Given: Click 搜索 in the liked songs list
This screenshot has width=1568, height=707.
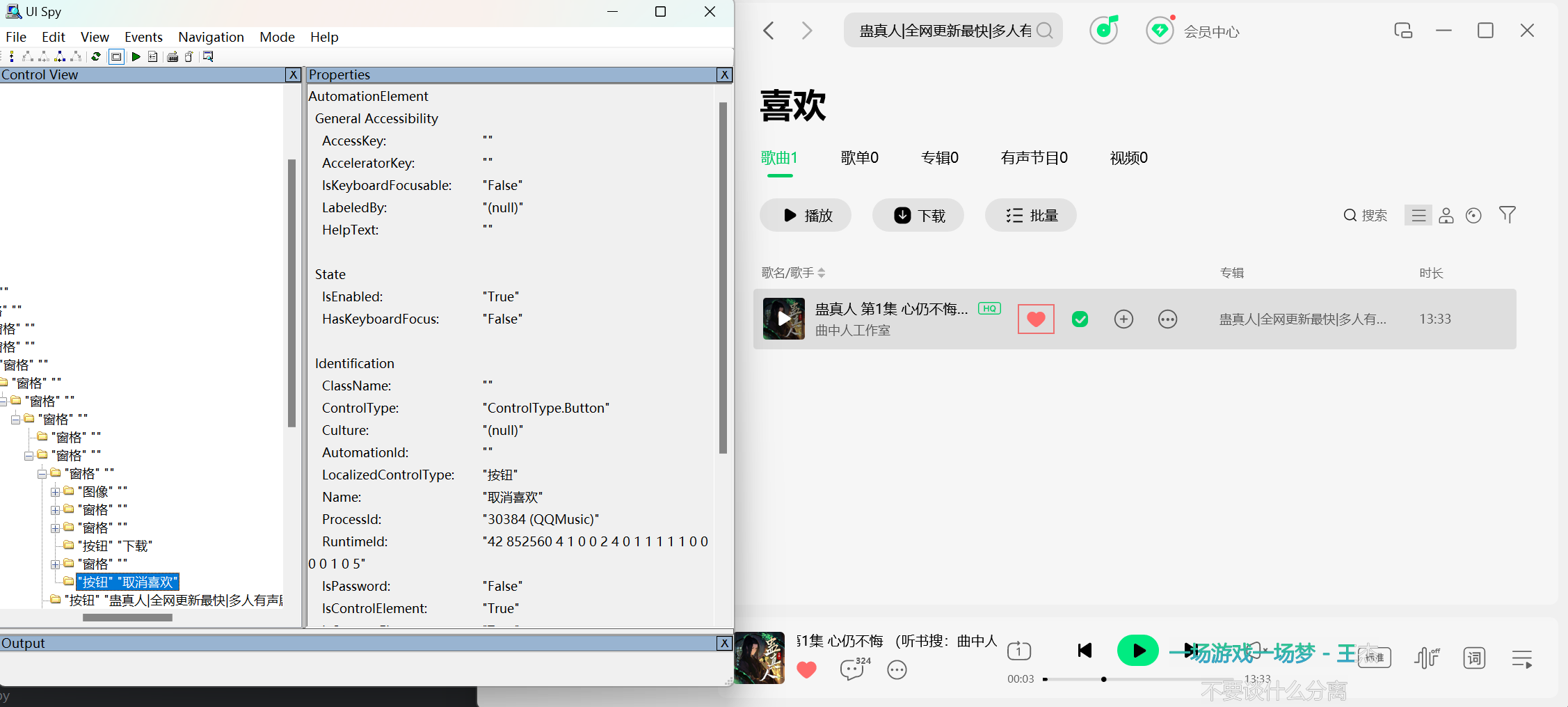Looking at the screenshot, I should [x=1365, y=215].
